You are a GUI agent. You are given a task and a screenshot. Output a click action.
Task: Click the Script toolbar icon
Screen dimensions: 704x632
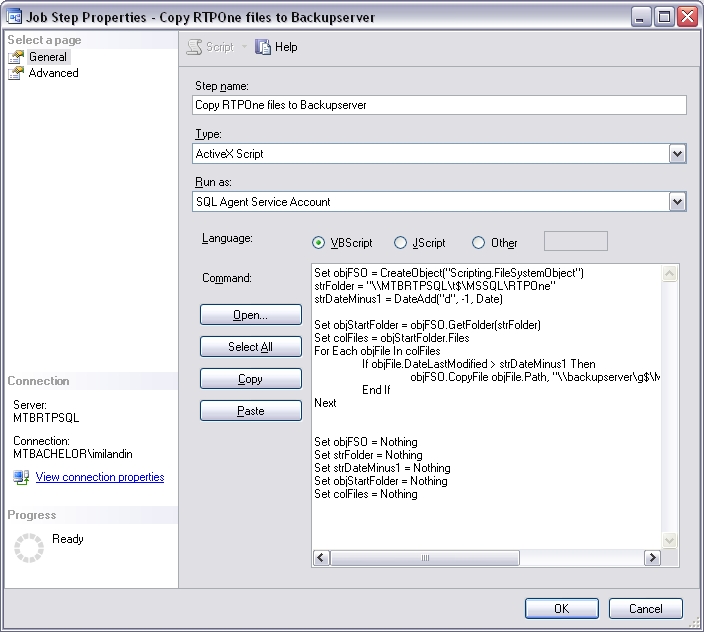tap(196, 47)
